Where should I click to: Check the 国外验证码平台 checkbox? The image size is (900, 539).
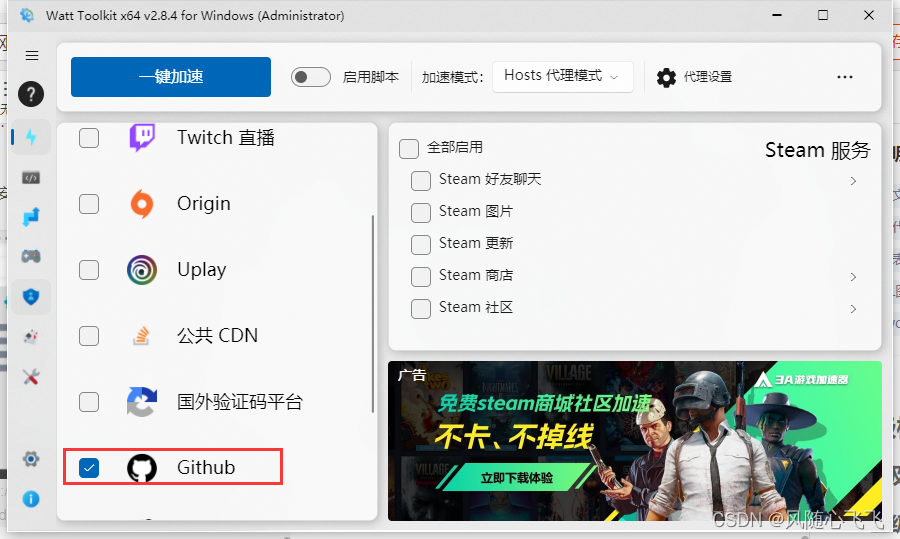[89, 402]
